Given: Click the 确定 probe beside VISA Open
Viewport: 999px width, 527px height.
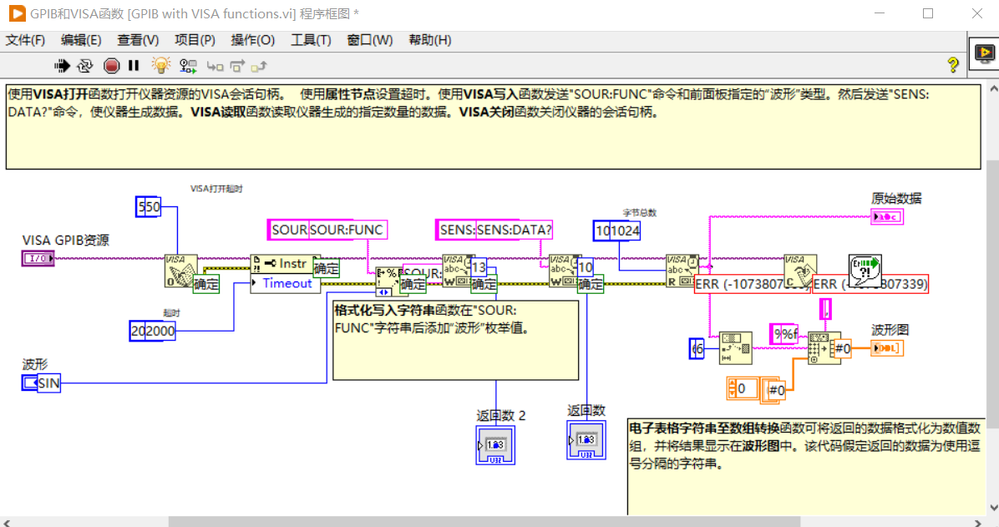Looking at the screenshot, I should [206, 284].
